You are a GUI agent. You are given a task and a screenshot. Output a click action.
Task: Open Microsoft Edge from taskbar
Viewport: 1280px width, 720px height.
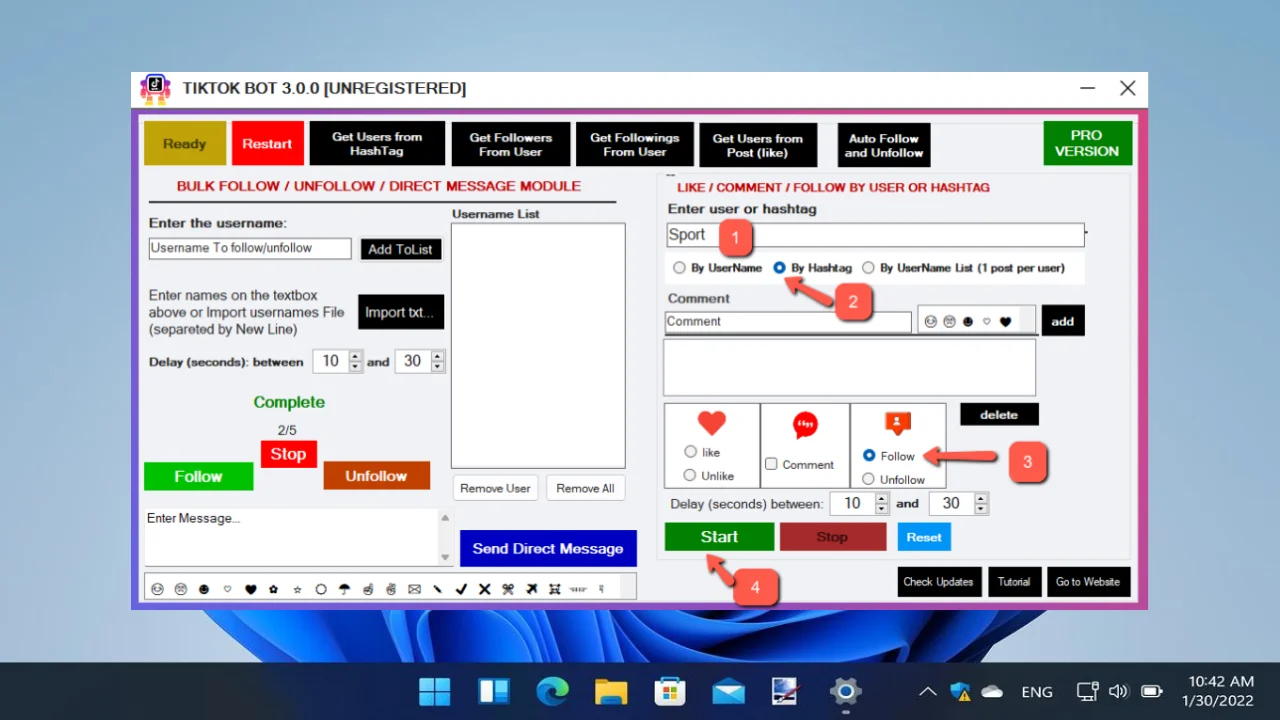pyautogui.click(x=552, y=691)
